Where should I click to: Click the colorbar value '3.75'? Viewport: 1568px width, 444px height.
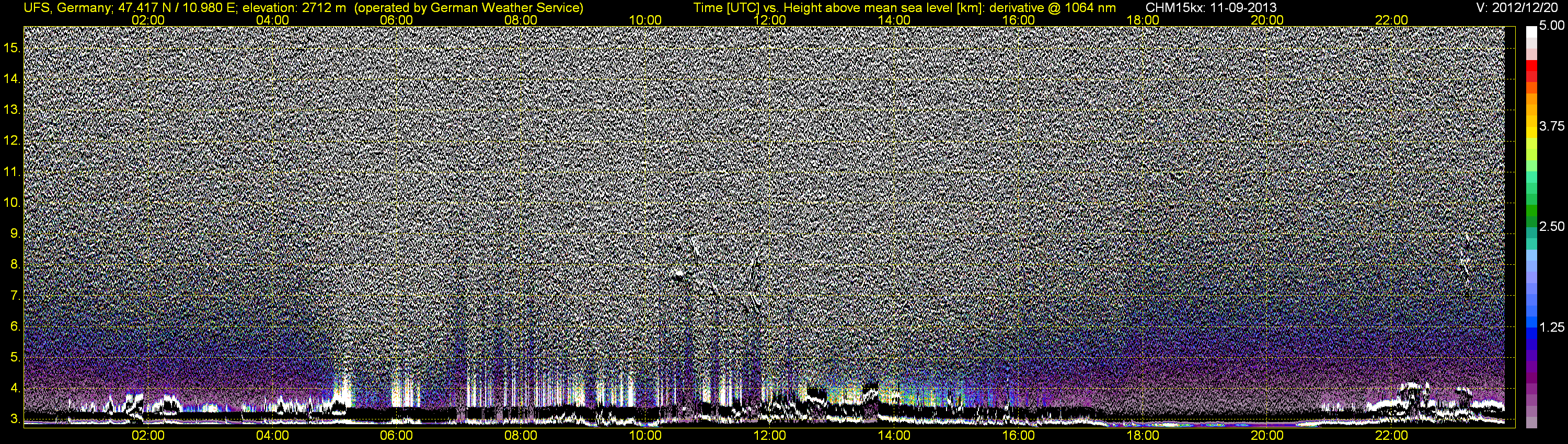pos(1552,126)
